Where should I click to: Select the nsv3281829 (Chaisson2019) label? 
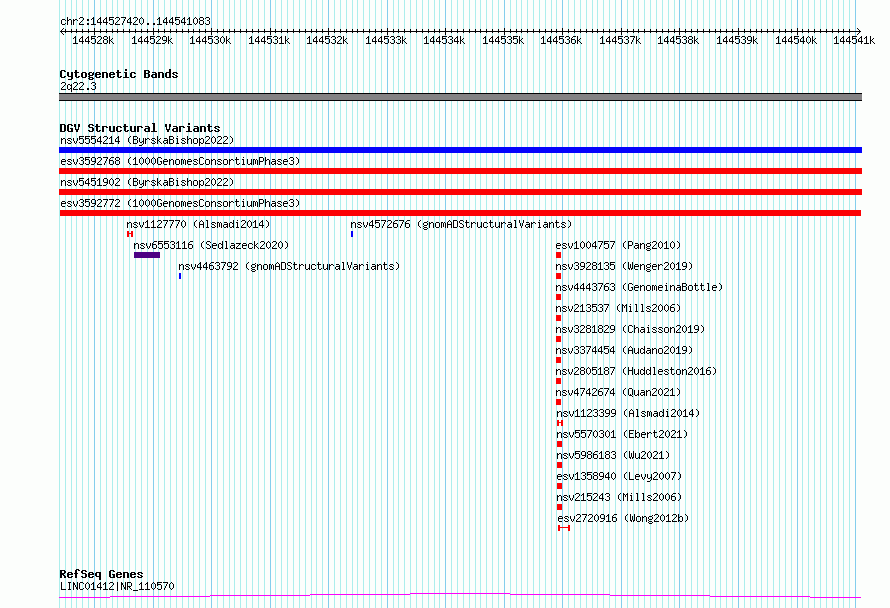click(630, 329)
